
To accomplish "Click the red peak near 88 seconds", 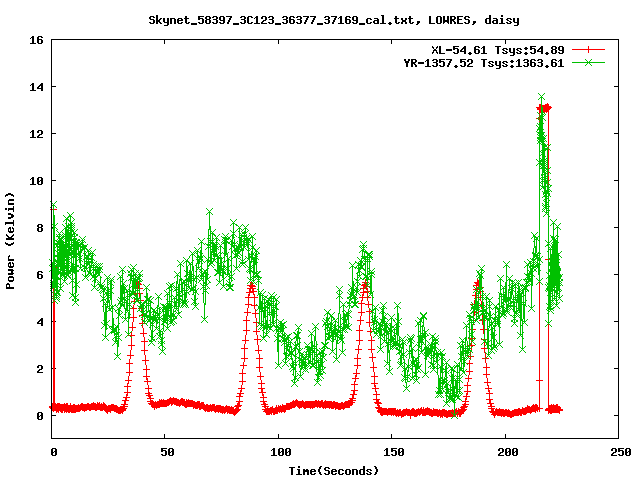I will point(251,287).
